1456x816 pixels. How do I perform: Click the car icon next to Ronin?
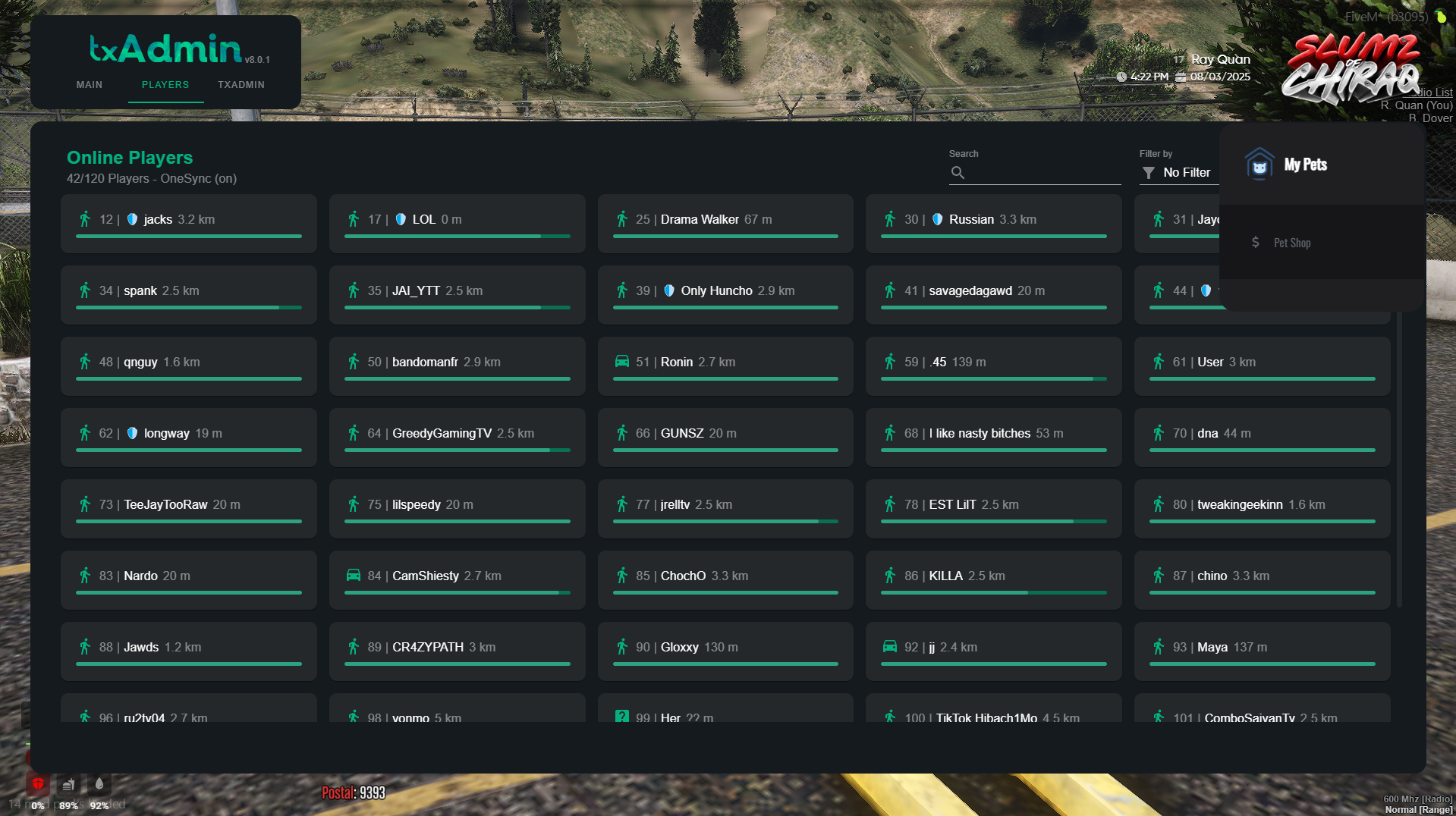coord(621,362)
